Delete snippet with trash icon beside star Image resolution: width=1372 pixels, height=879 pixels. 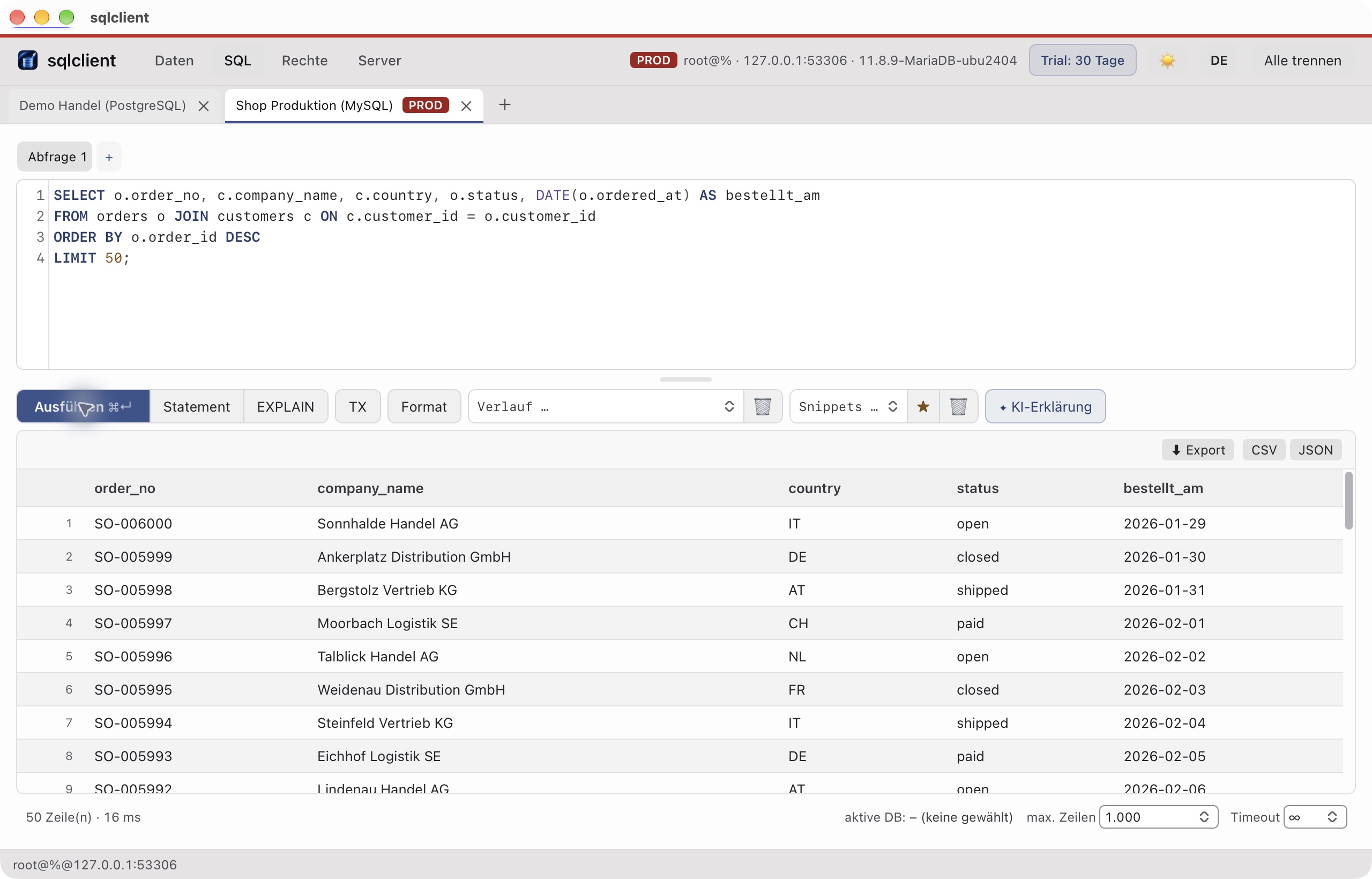(958, 406)
